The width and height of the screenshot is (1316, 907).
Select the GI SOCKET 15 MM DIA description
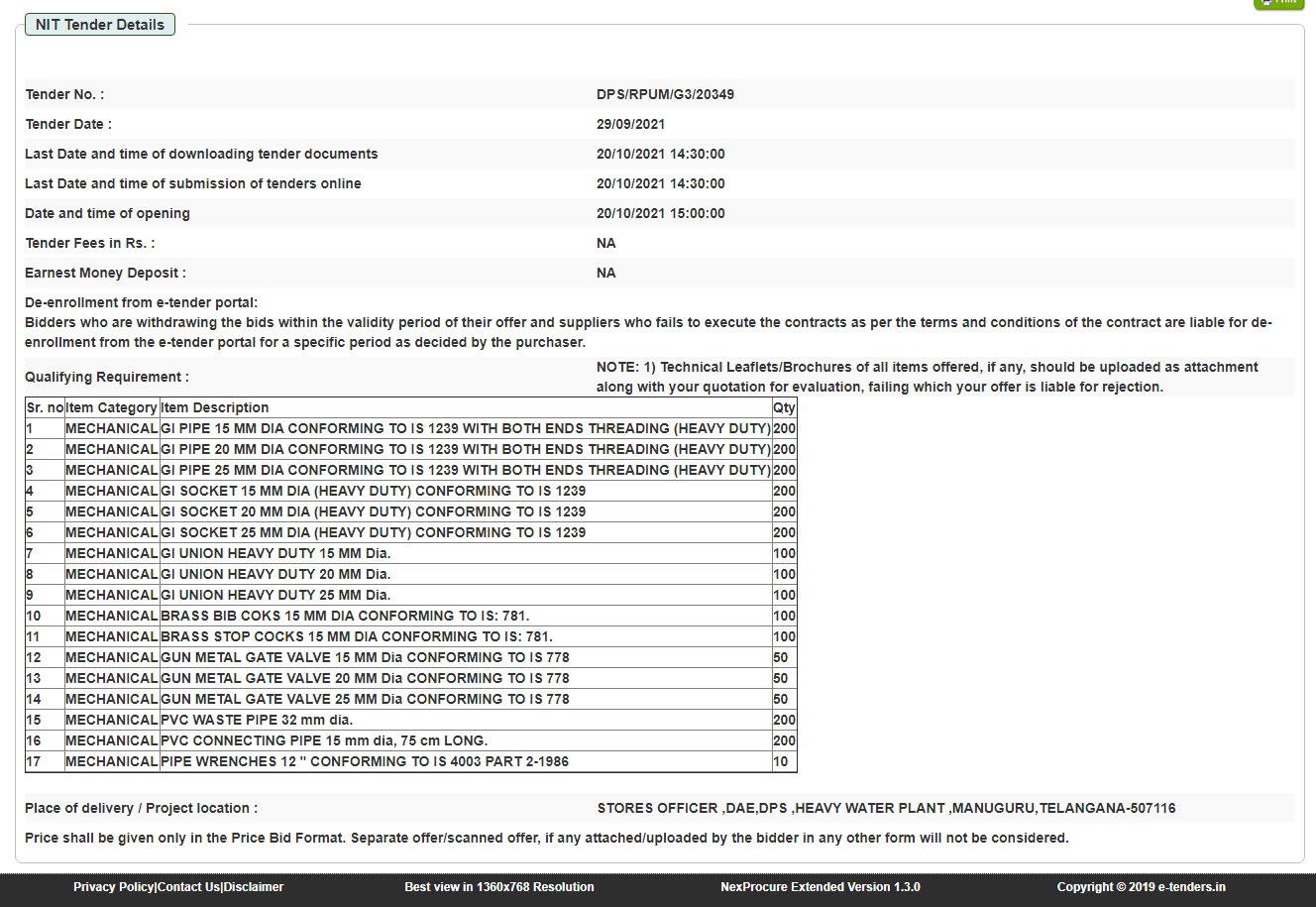[x=374, y=491]
